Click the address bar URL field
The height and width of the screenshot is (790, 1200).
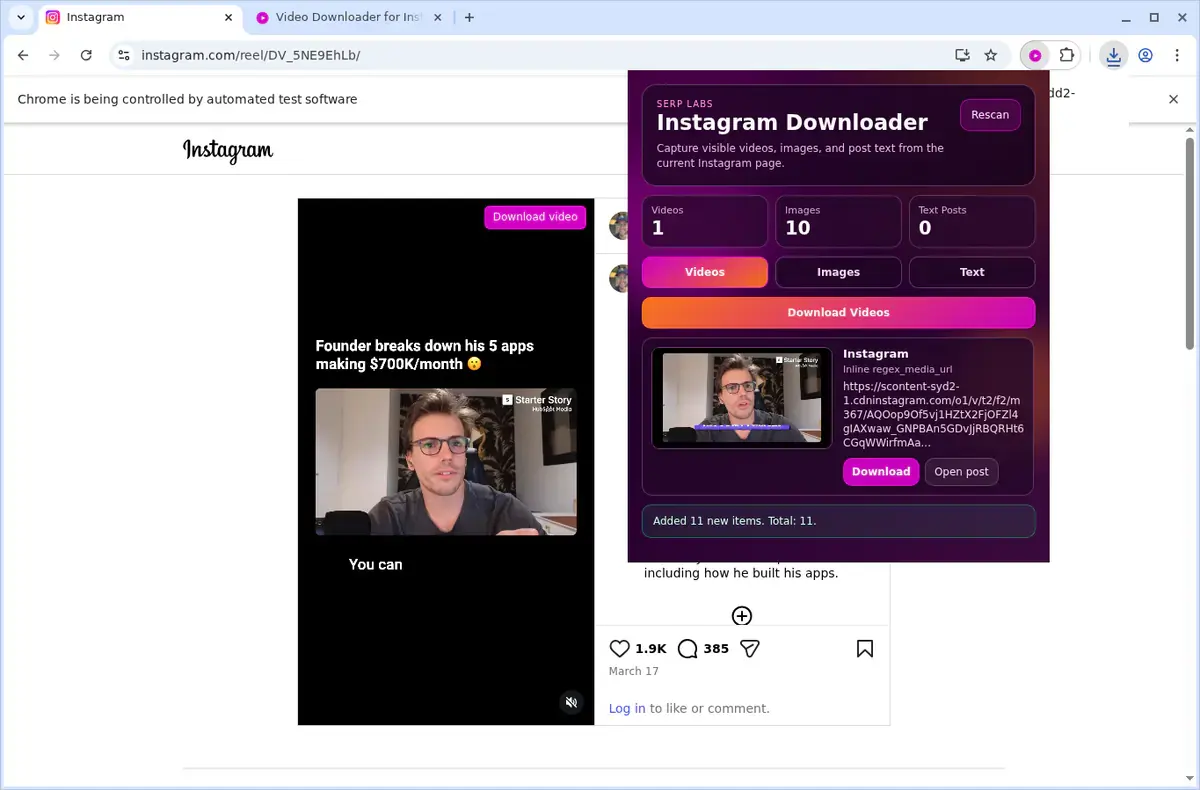[x=540, y=55]
